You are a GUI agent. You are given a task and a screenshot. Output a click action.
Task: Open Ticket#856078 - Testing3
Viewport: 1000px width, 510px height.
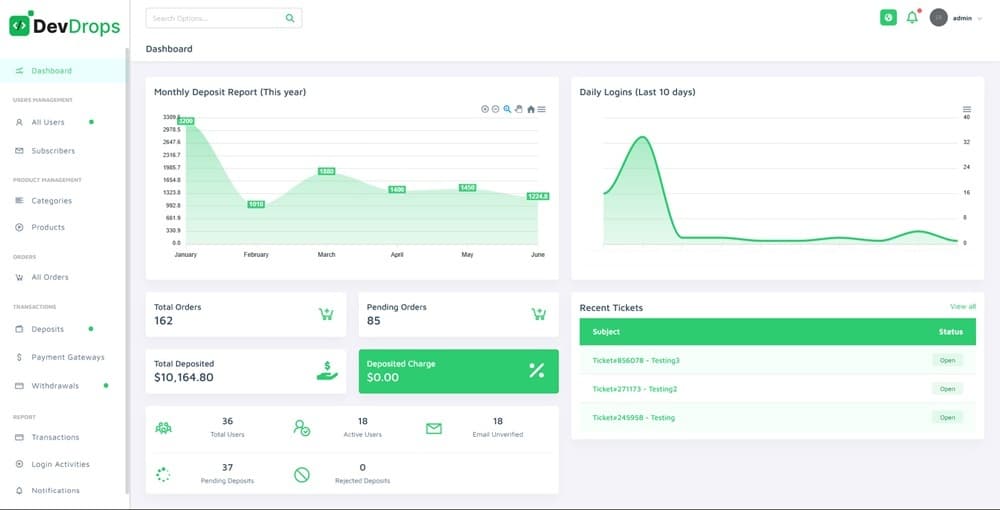pyautogui.click(x=636, y=360)
